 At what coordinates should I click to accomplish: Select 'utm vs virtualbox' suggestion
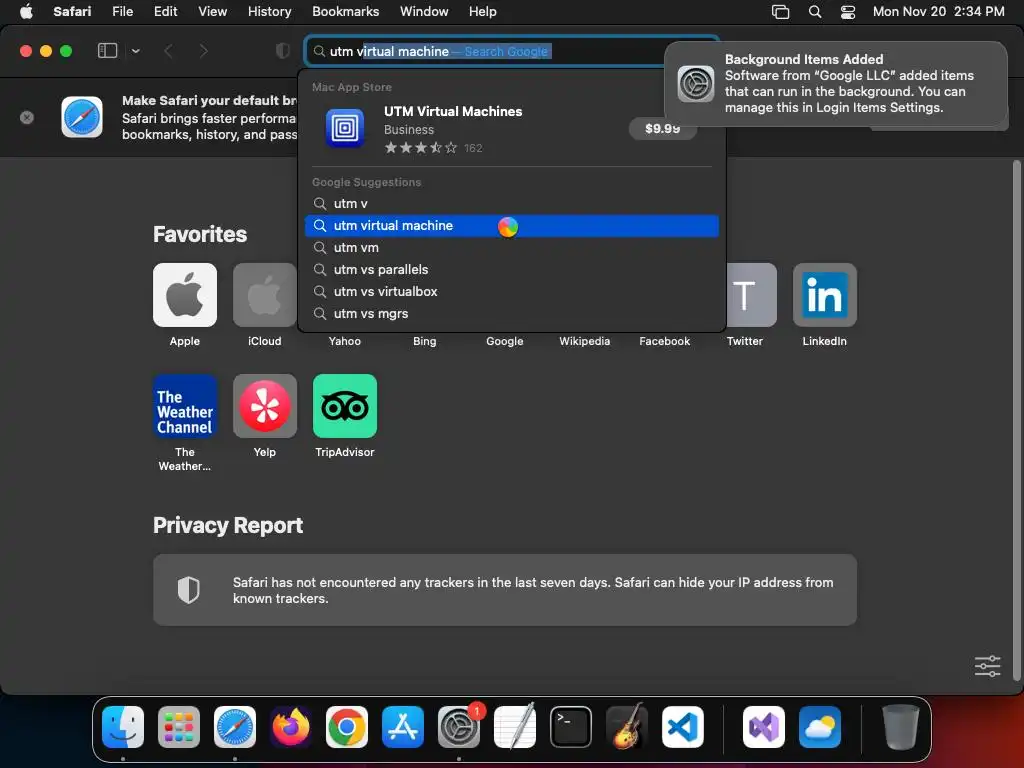tap(512, 292)
